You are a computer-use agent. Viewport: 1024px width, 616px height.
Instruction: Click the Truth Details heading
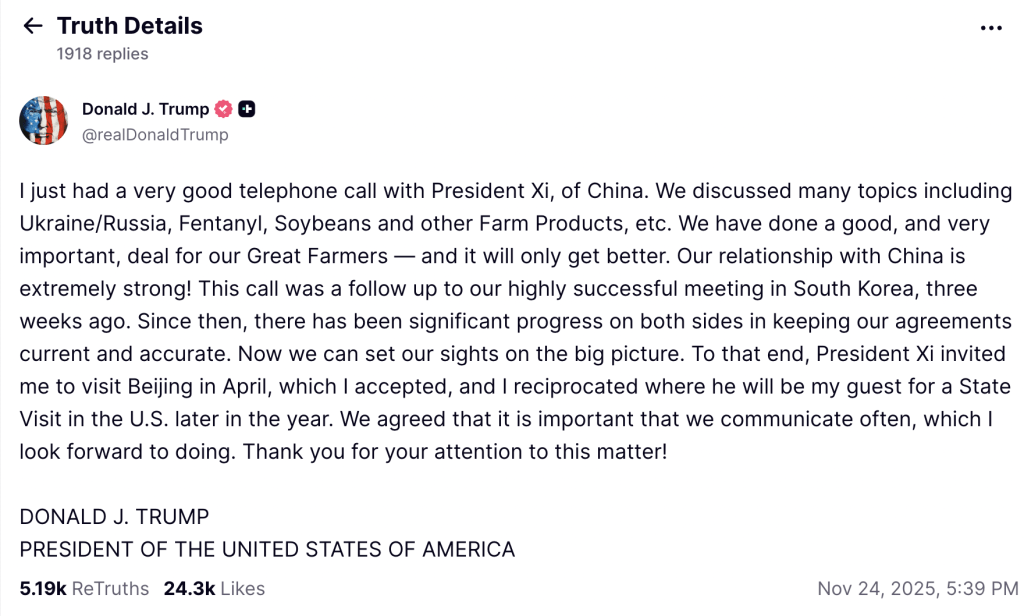click(x=130, y=26)
